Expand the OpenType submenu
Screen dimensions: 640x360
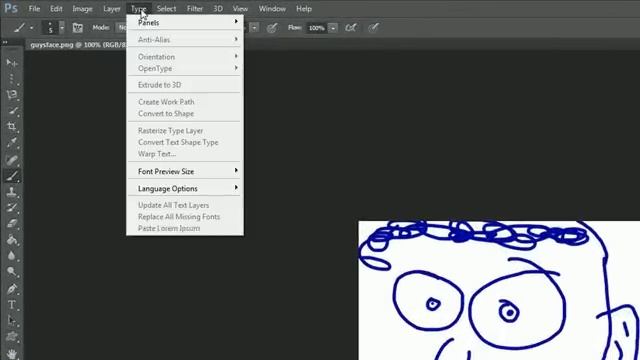pyautogui.click(x=185, y=69)
